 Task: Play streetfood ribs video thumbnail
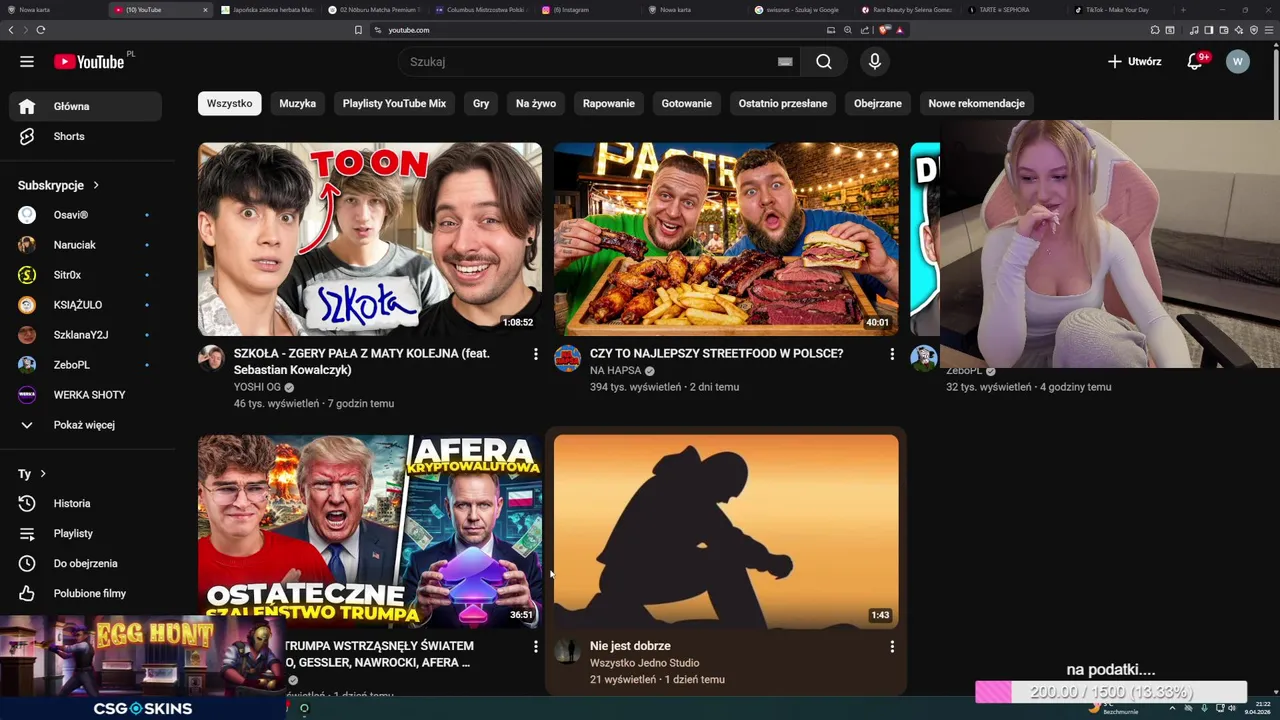[x=726, y=239]
